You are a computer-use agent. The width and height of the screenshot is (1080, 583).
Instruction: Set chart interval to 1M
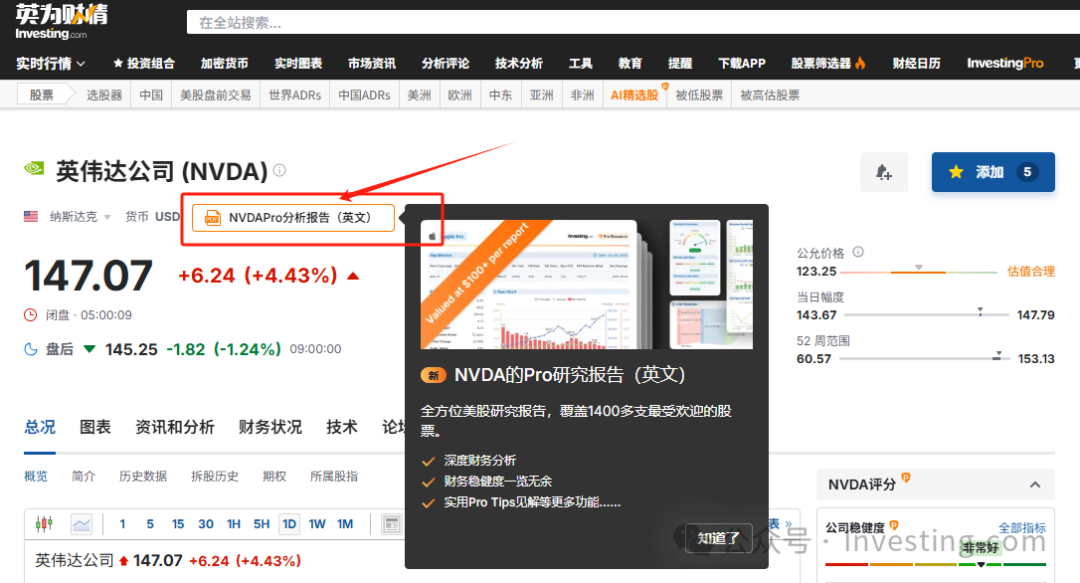[345, 524]
